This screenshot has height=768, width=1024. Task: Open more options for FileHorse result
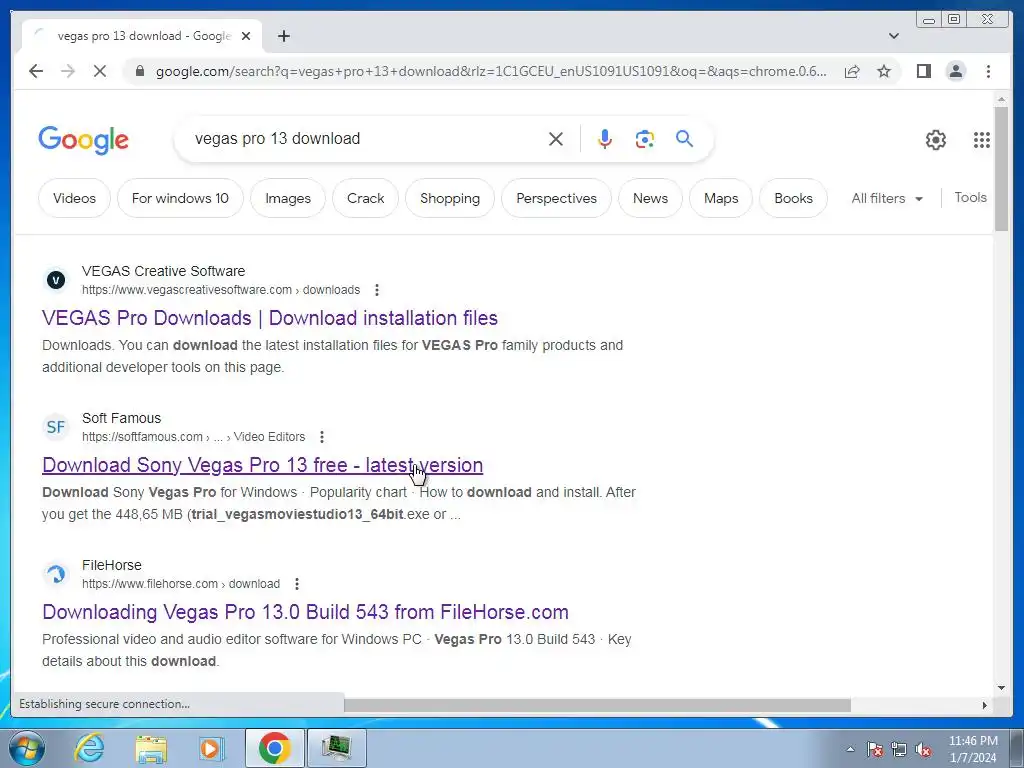(x=296, y=584)
